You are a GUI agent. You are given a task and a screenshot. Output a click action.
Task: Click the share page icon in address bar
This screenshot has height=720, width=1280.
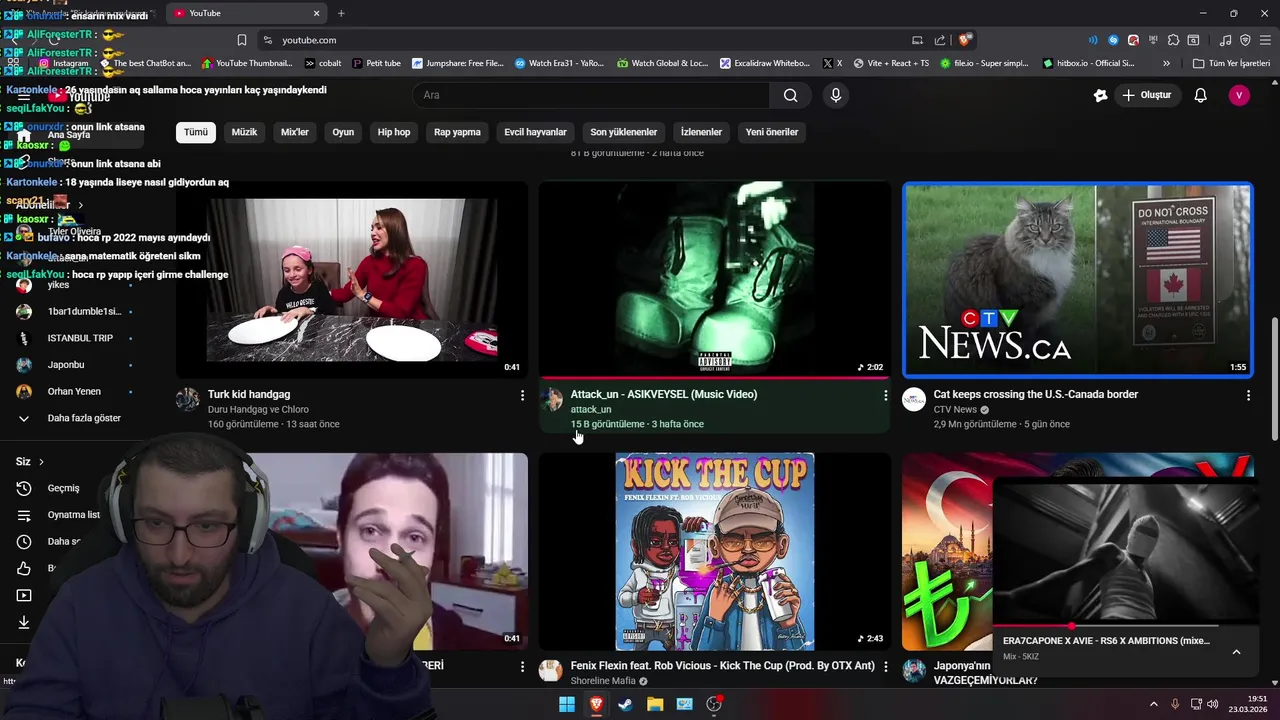(940, 40)
